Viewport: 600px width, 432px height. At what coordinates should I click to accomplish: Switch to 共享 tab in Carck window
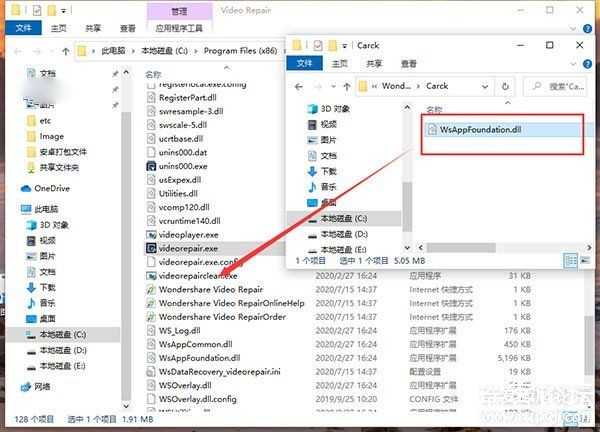[374, 64]
